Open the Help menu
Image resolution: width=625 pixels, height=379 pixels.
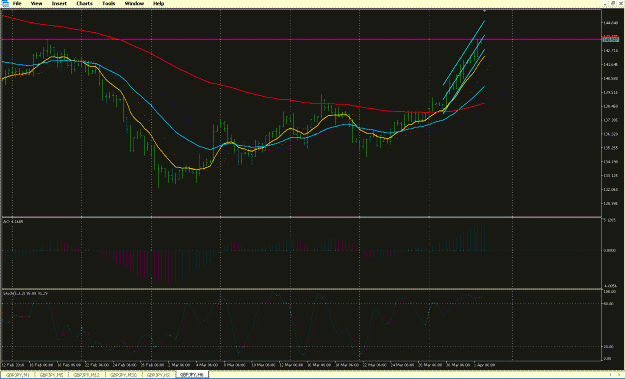click(x=158, y=4)
